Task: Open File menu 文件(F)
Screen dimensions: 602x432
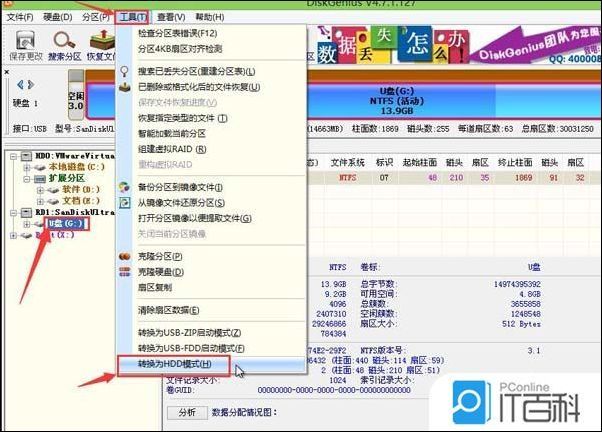Action: pos(20,17)
